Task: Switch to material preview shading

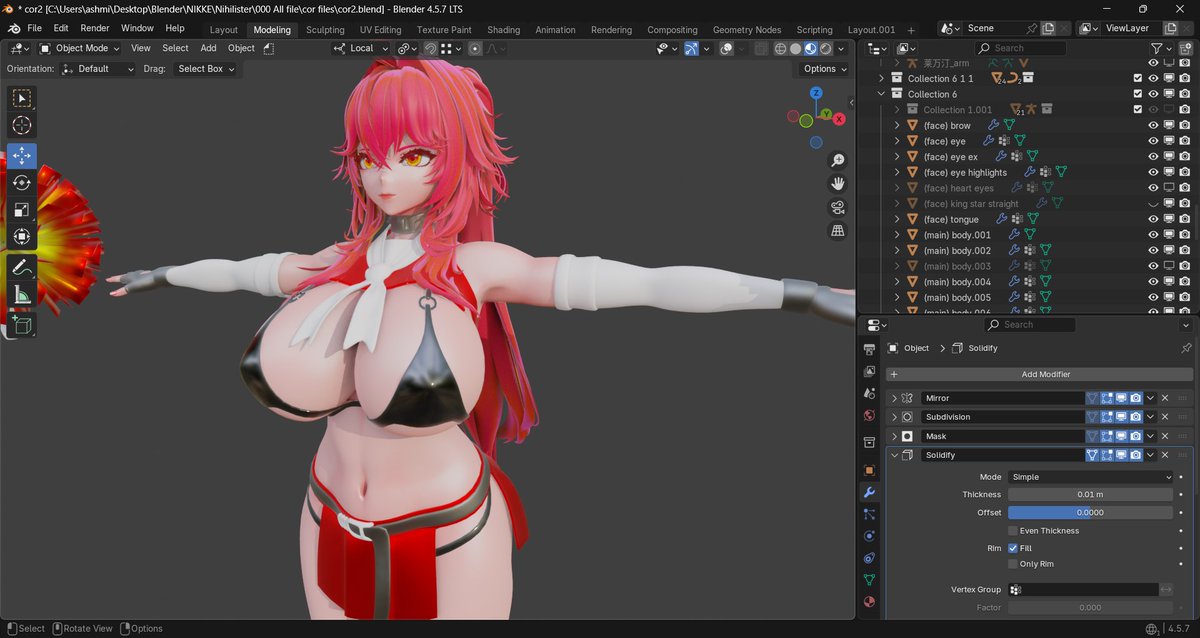Action: tap(811, 48)
